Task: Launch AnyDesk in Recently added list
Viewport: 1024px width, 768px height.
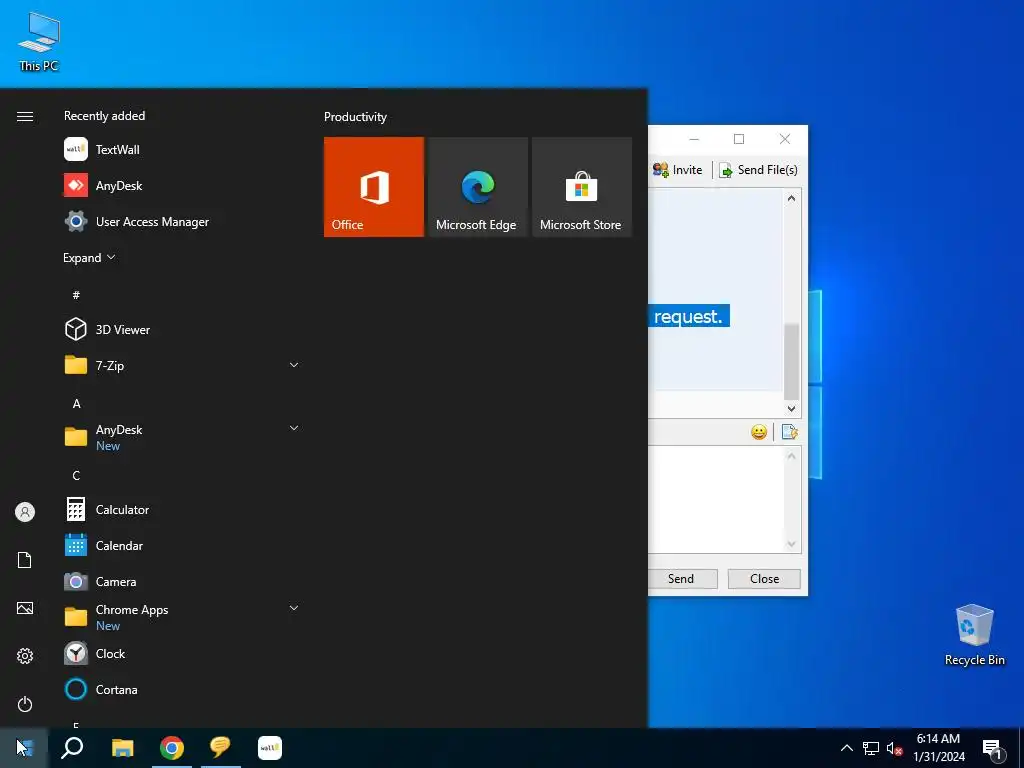Action: pyautogui.click(x=183, y=185)
